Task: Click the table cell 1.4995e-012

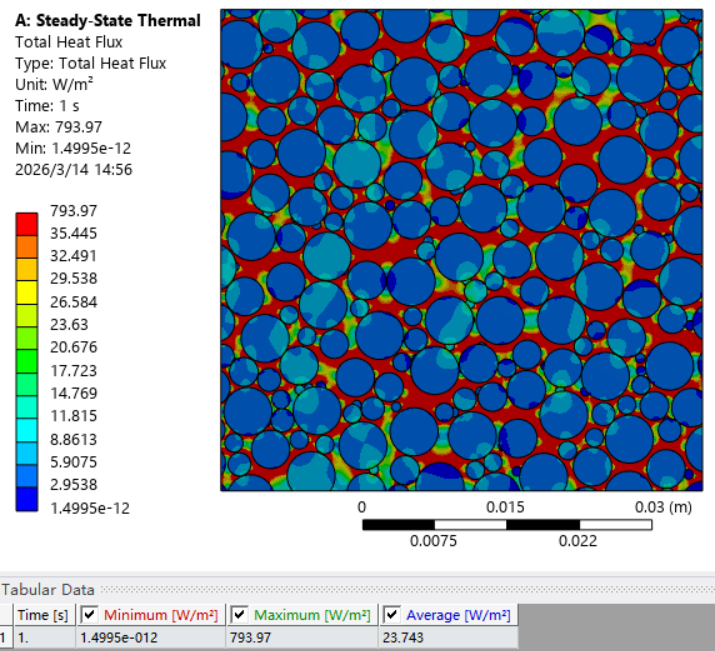Action: click(150, 637)
